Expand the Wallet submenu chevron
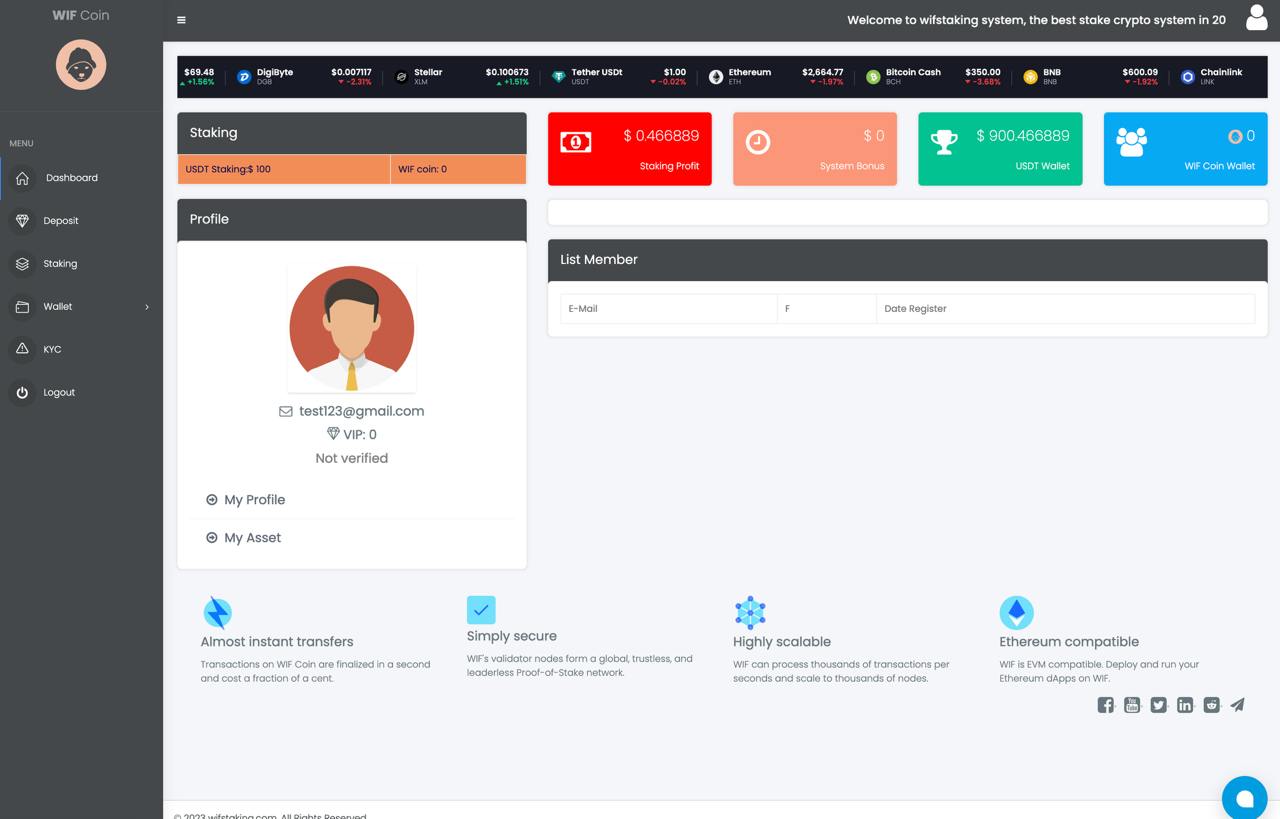The width and height of the screenshot is (1280, 819). 147,307
